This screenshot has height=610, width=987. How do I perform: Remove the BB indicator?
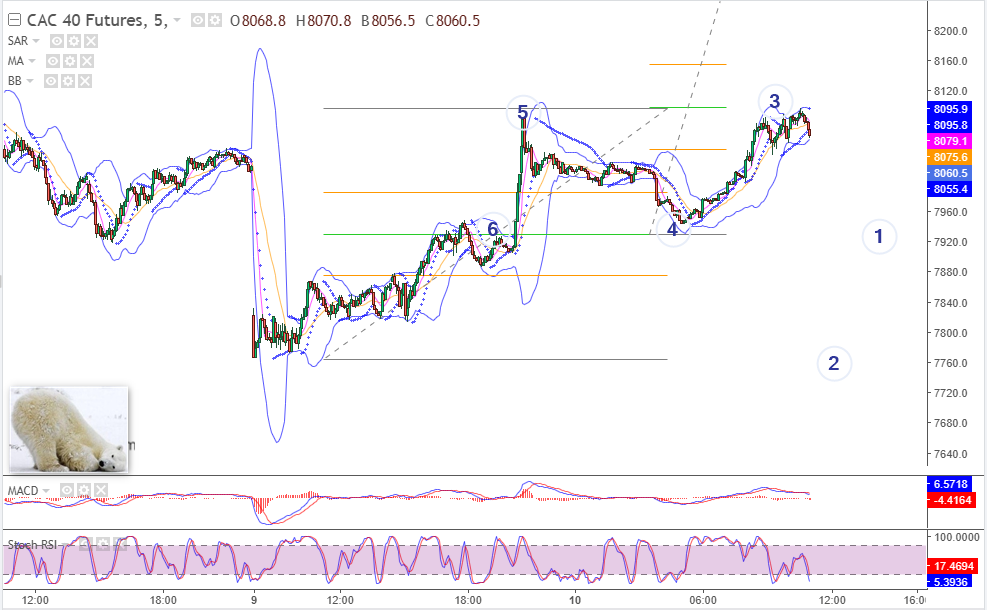[x=85, y=81]
